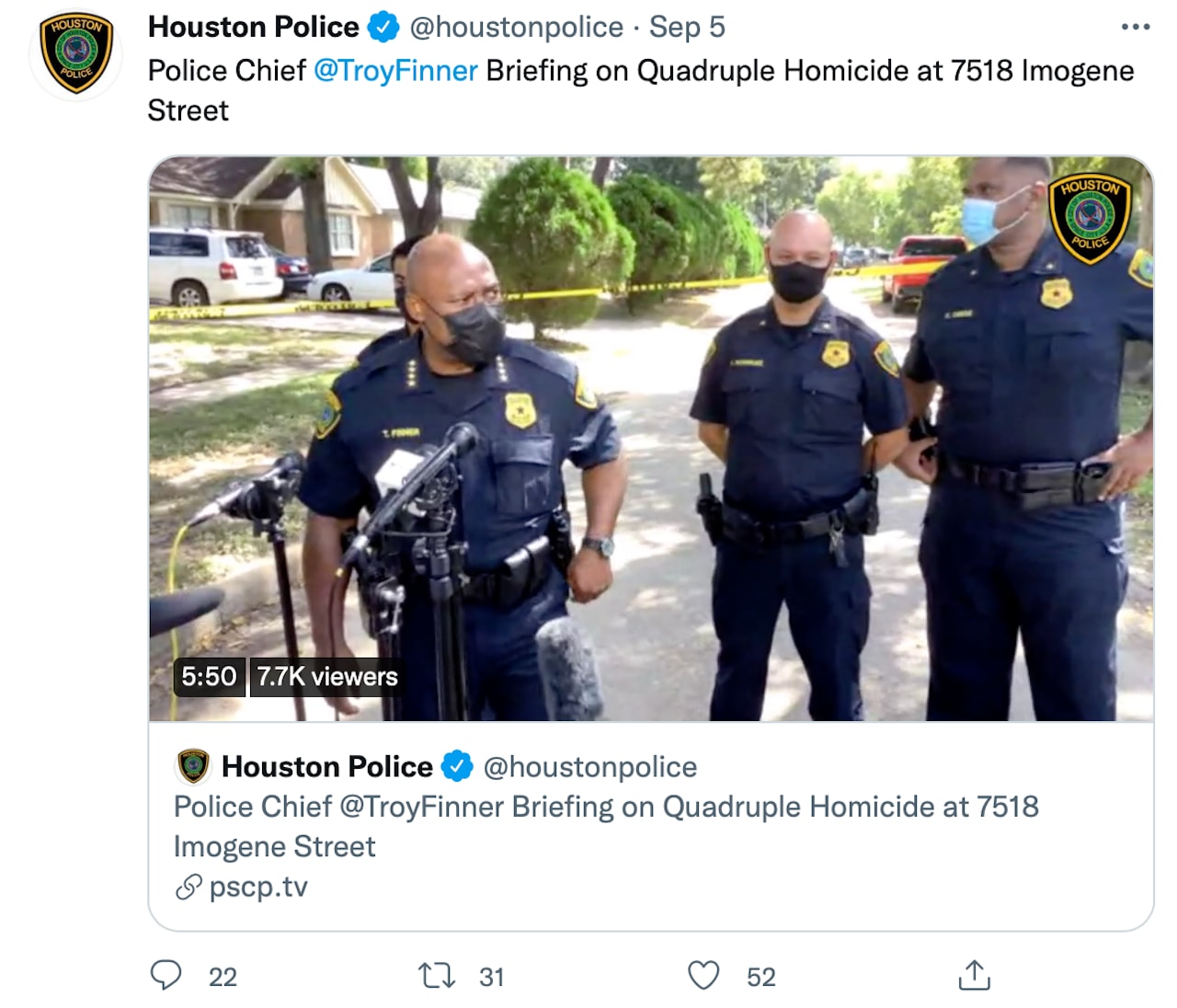The height and width of the screenshot is (1008, 1177).
Task: Click the 5:50 video duration badge
Action: click(209, 676)
